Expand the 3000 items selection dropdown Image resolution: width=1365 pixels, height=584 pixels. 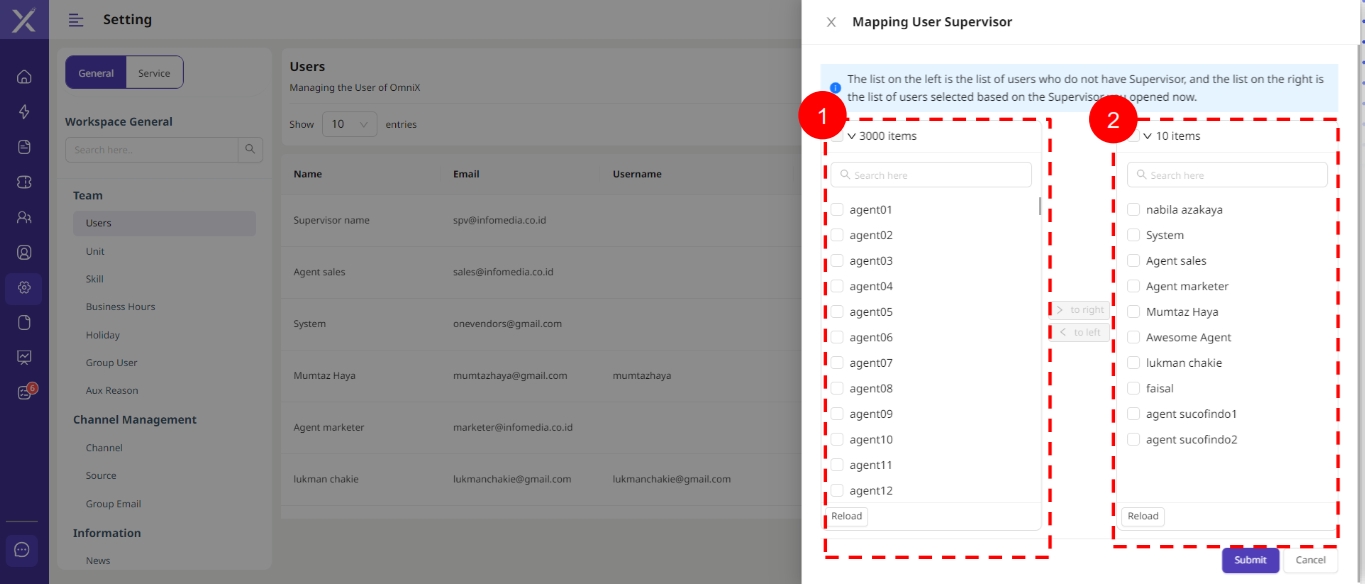pyautogui.click(x=852, y=136)
